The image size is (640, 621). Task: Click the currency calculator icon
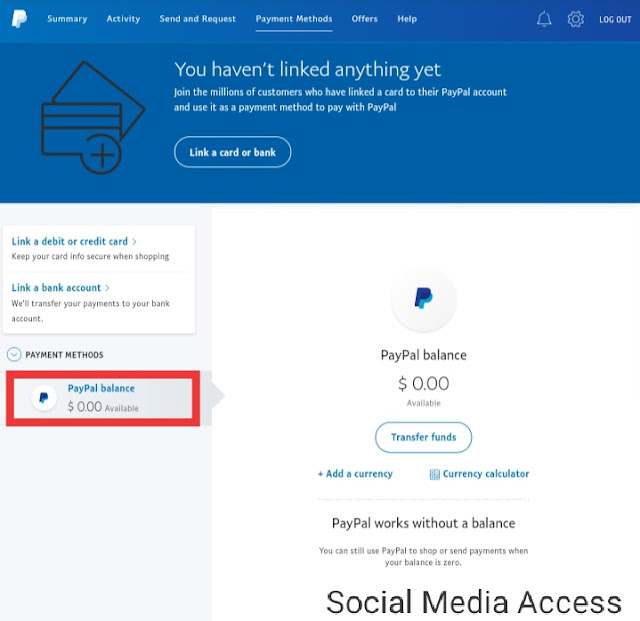point(435,474)
